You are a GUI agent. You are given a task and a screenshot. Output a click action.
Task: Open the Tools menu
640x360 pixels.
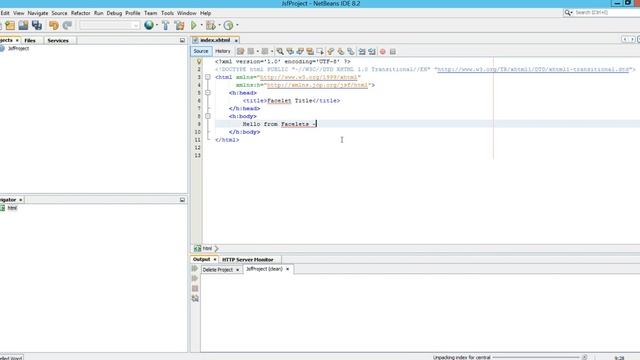(x=167, y=13)
